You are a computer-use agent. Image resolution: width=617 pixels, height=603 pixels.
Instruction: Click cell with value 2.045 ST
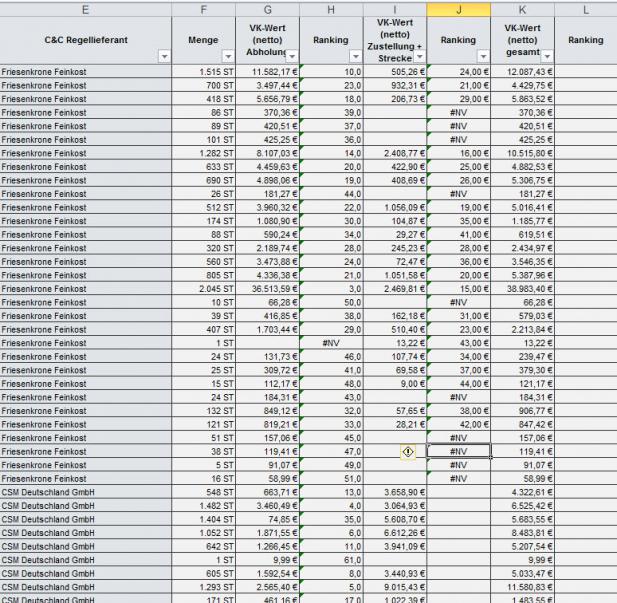[203, 289]
